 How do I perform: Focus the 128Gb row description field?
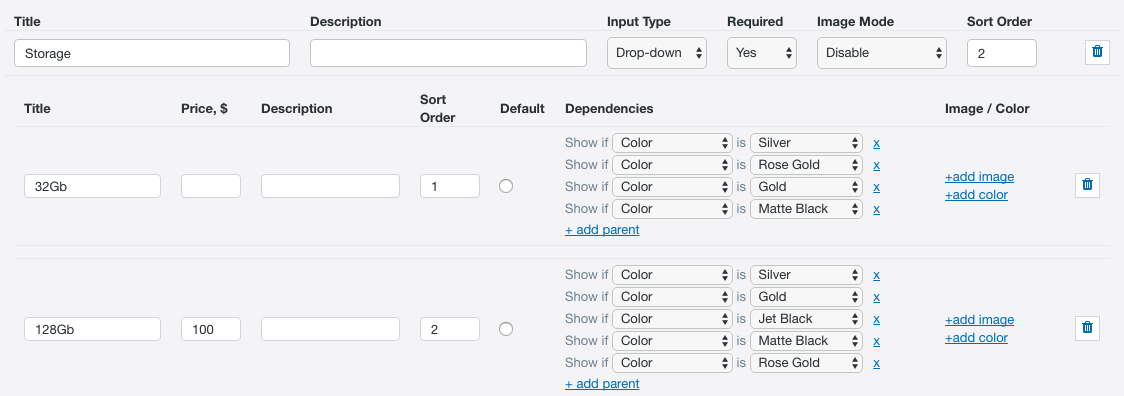(x=330, y=329)
